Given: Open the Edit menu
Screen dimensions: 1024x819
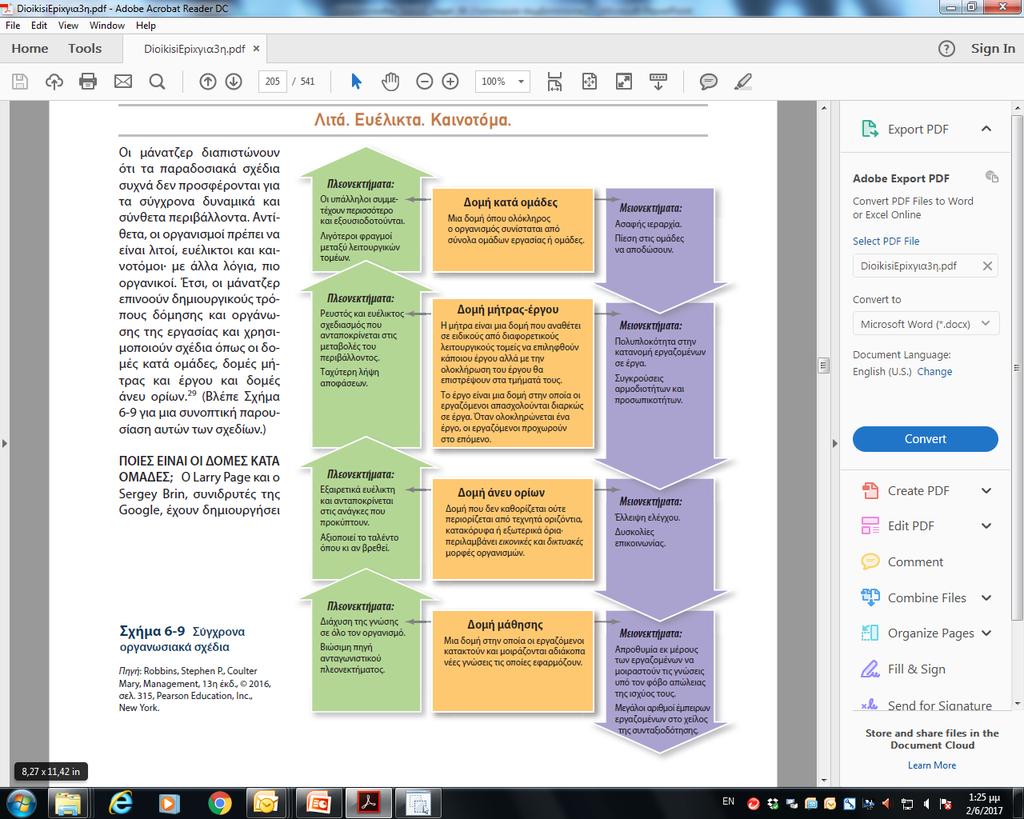Looking at the screenshot, I should click(39, 25).
